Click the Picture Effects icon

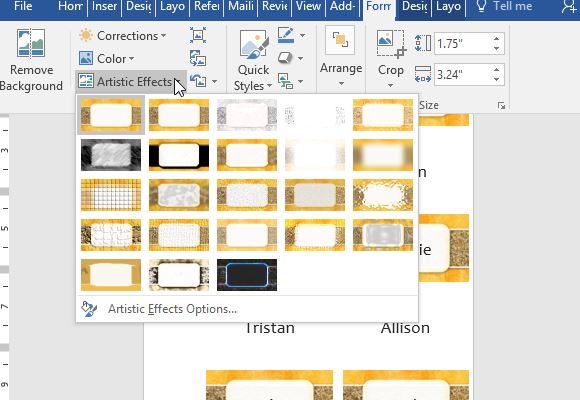[285, 58]
